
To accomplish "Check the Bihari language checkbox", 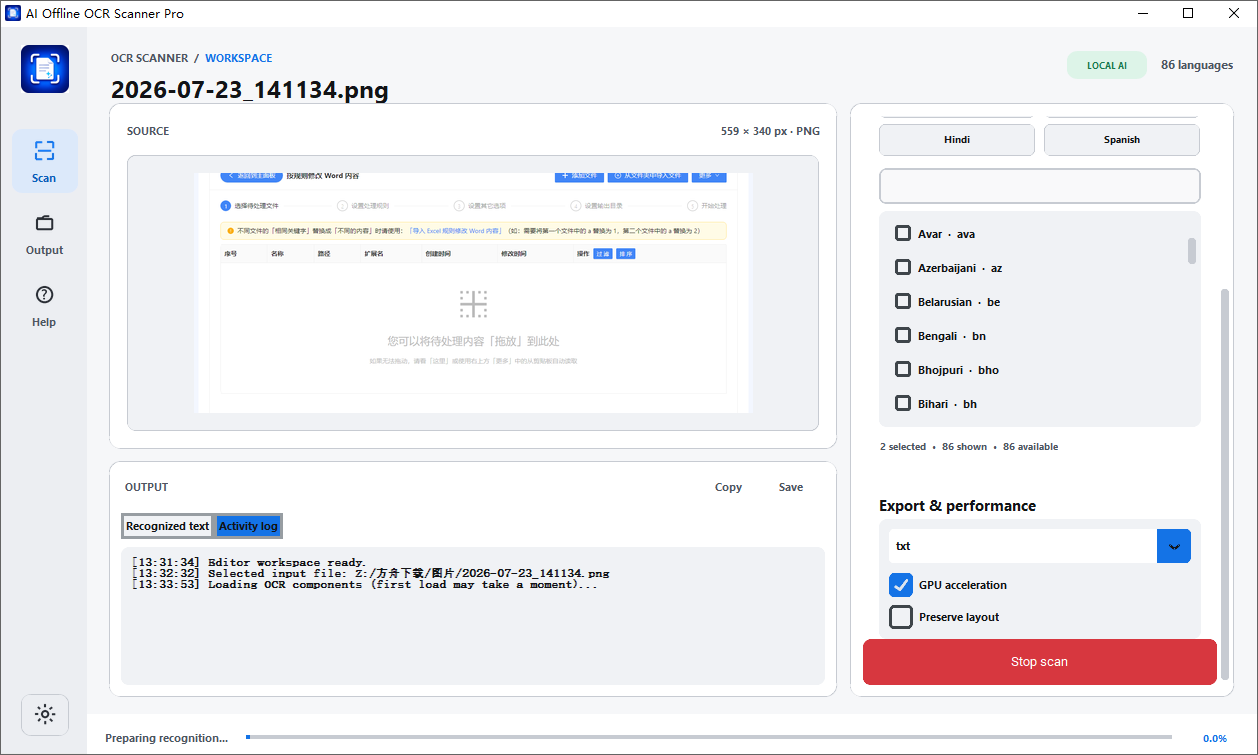I will [902, 404].
